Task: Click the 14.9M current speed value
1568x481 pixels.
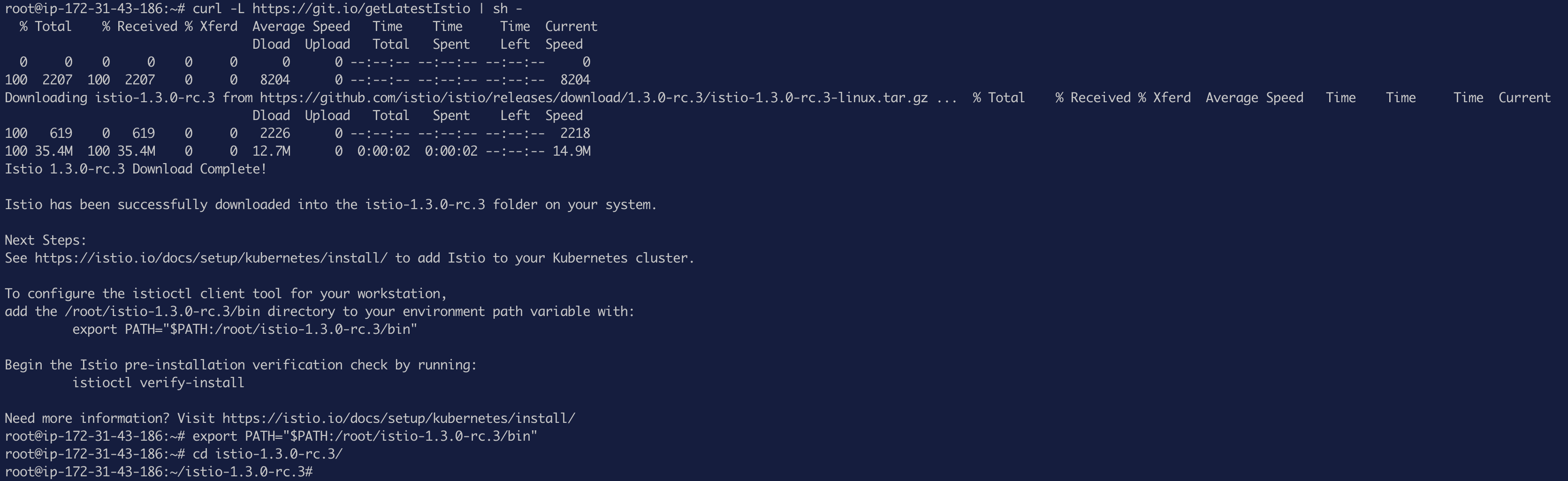Action: click(x=571, y=151)
